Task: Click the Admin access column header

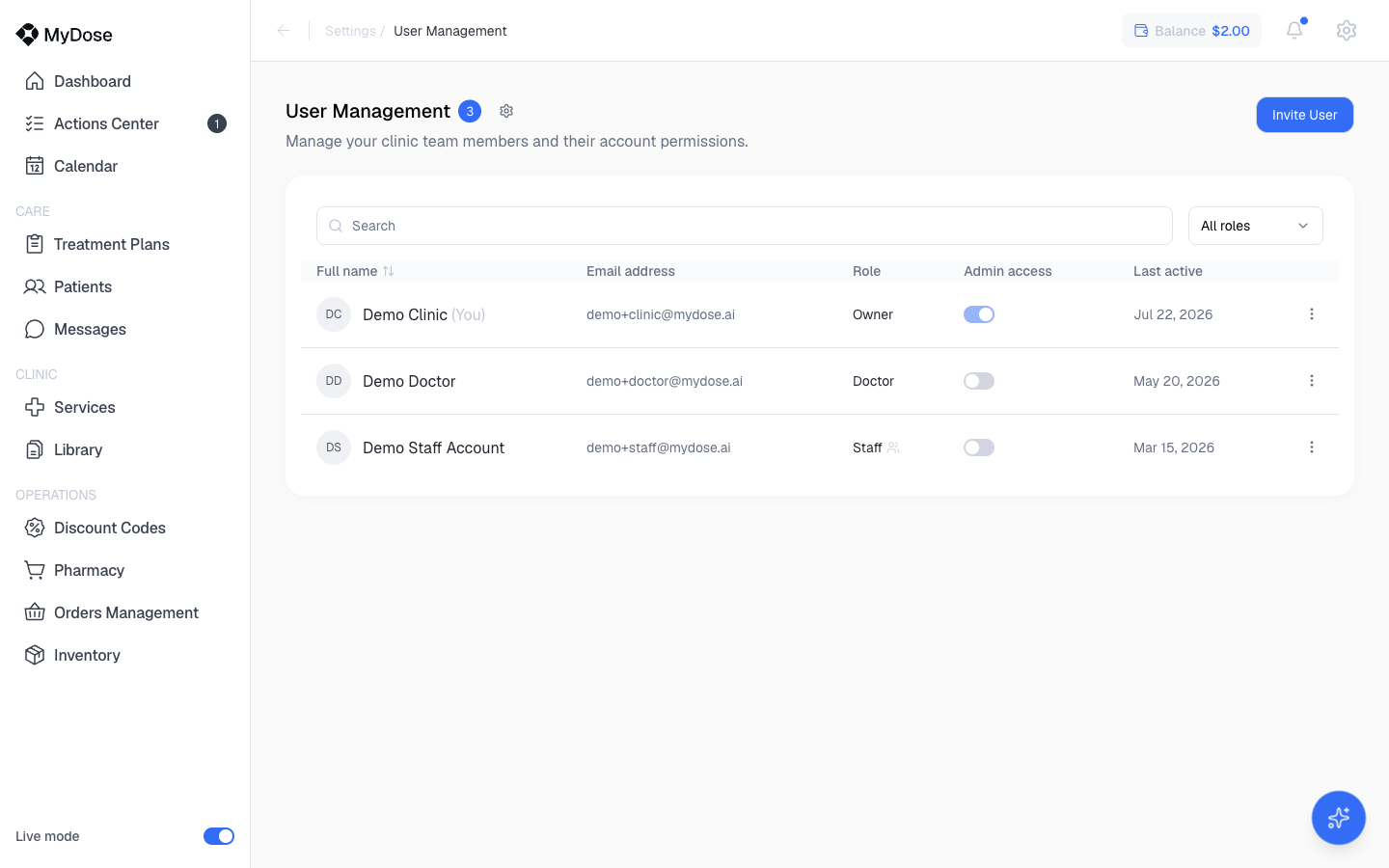Action: [x=1008, y=271]
